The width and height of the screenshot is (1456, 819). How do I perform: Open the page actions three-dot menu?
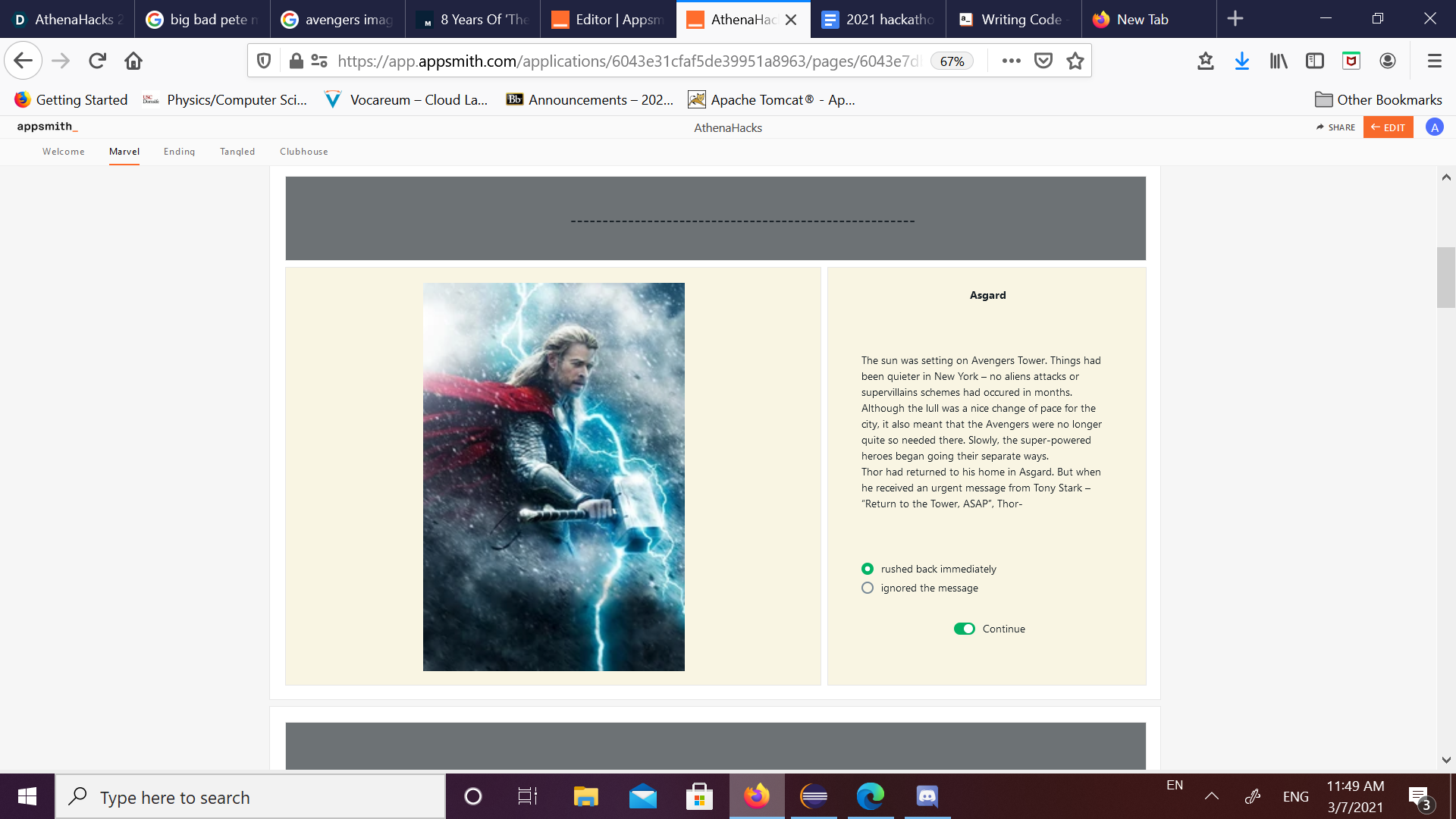click(x=1011, y=61)
